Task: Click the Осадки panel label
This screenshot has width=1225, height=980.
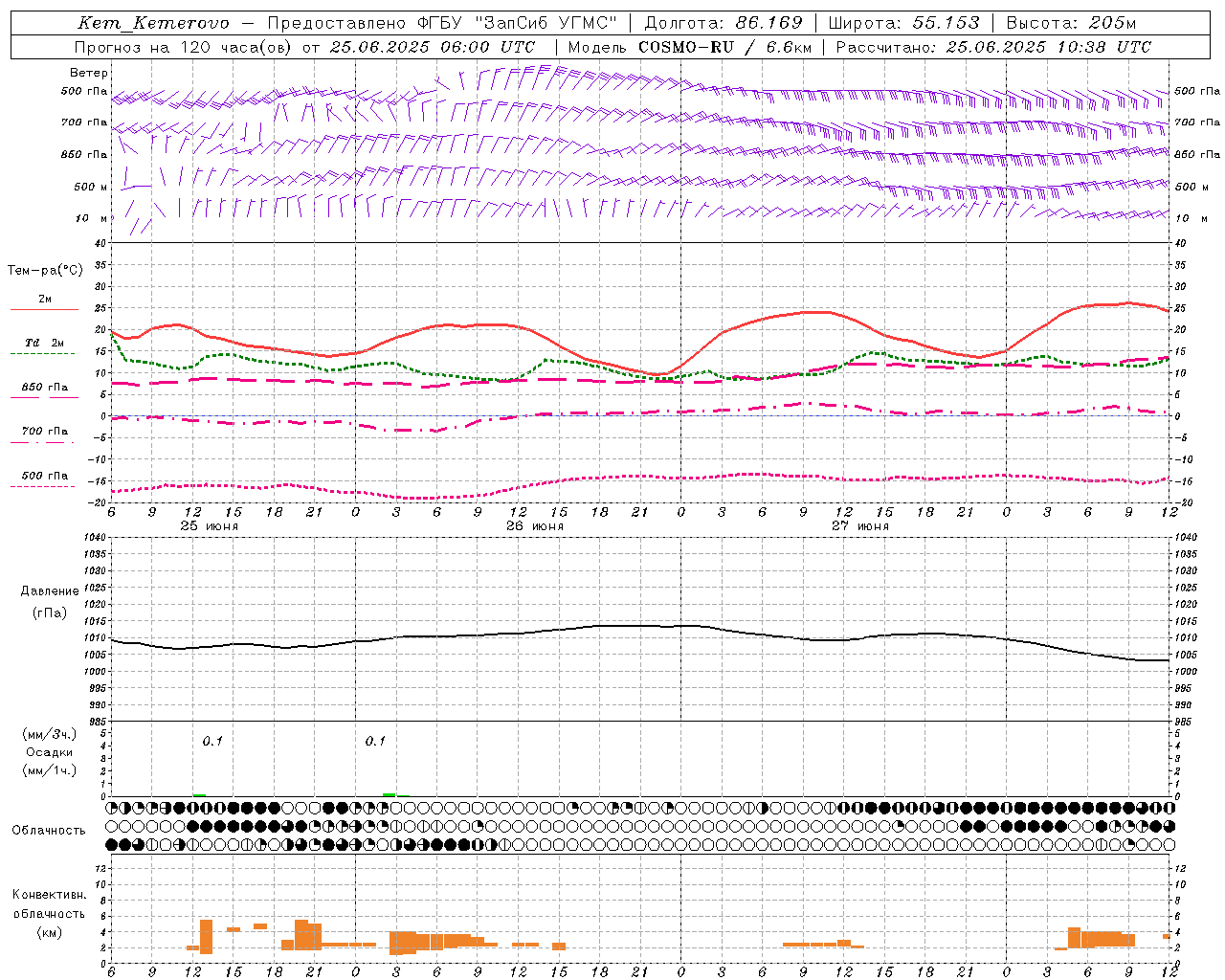Action: 50,752
